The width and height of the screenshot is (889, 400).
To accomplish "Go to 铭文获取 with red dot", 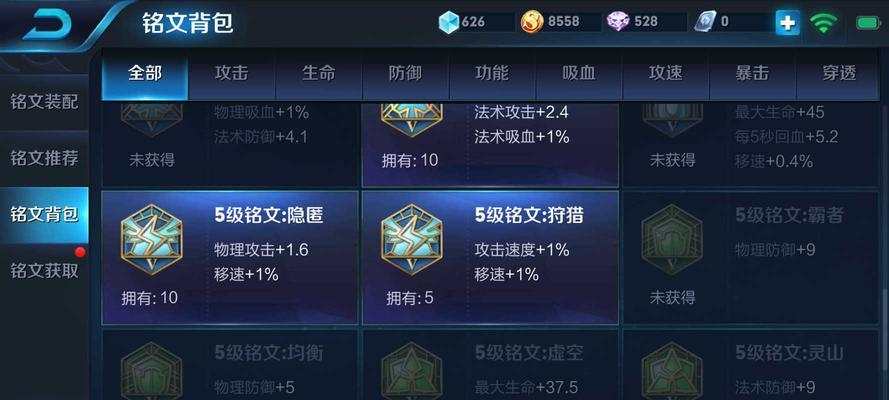I will [x=44, y=271].
